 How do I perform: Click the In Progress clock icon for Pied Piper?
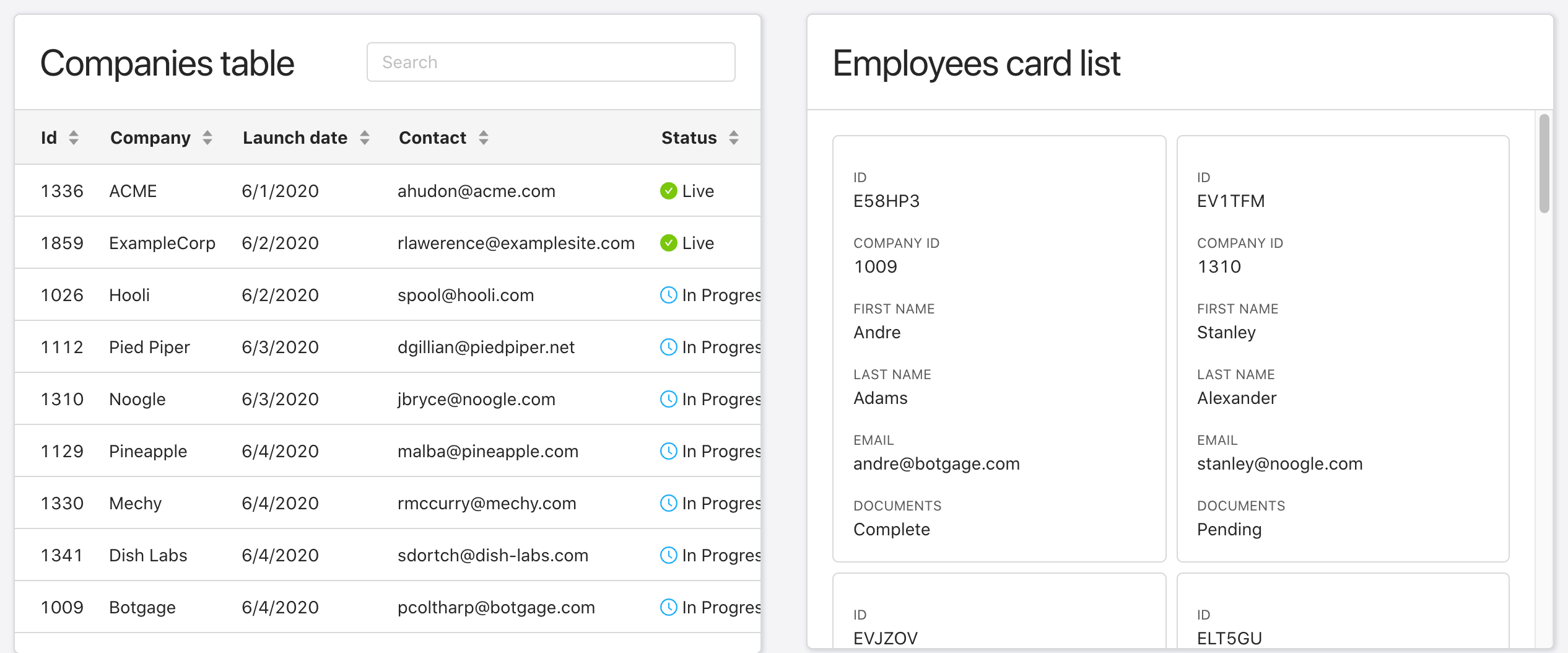pos(668,347)
